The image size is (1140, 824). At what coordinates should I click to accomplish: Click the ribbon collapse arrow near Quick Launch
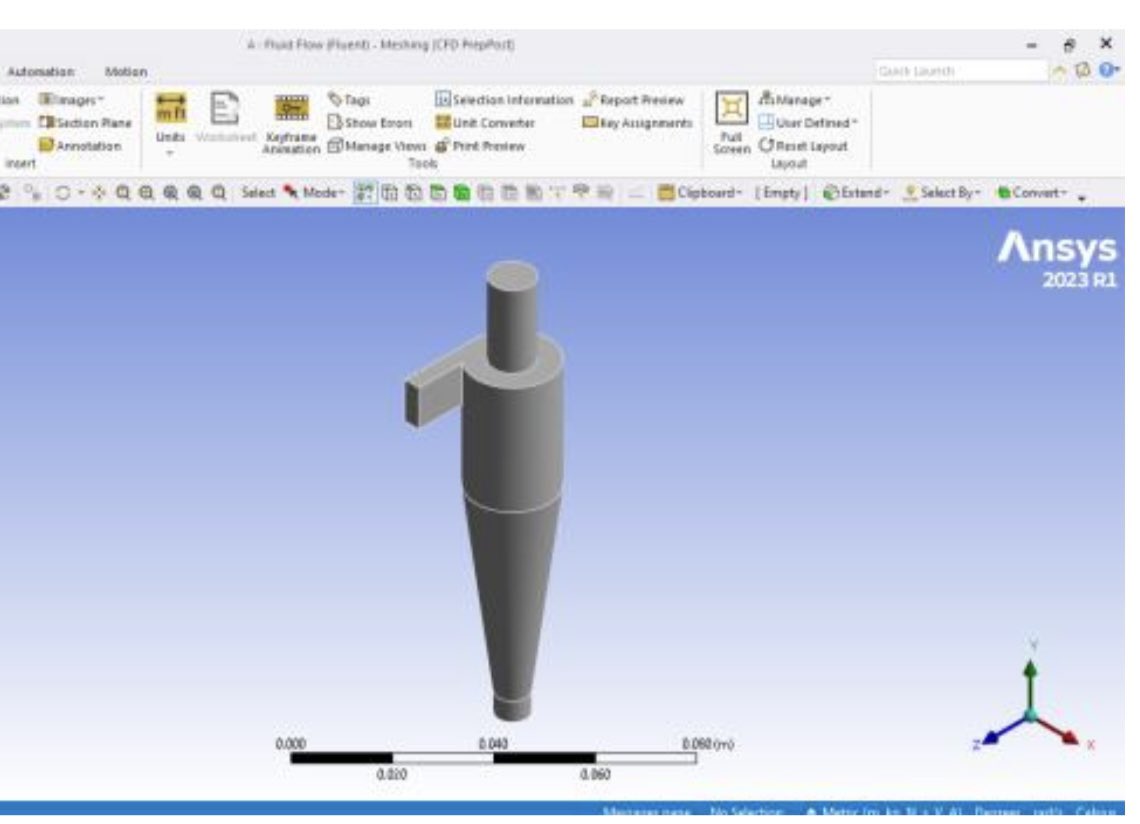tap(1059, 71)
